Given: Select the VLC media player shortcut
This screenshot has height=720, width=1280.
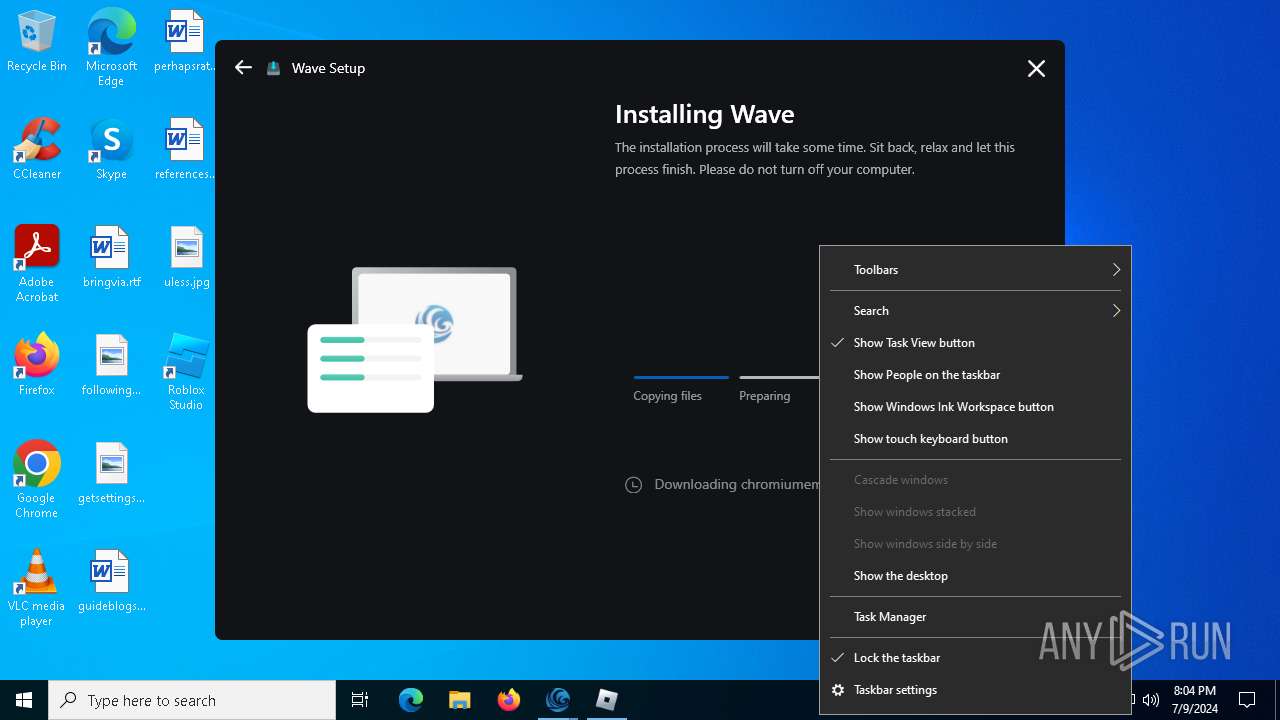Looking at the screenshot, I should (37, 588).
